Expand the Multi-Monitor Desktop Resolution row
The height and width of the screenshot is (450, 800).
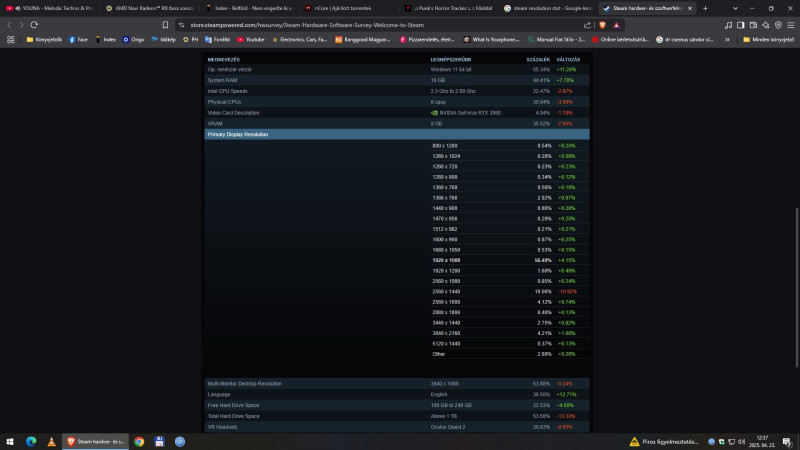click(397, 383)
